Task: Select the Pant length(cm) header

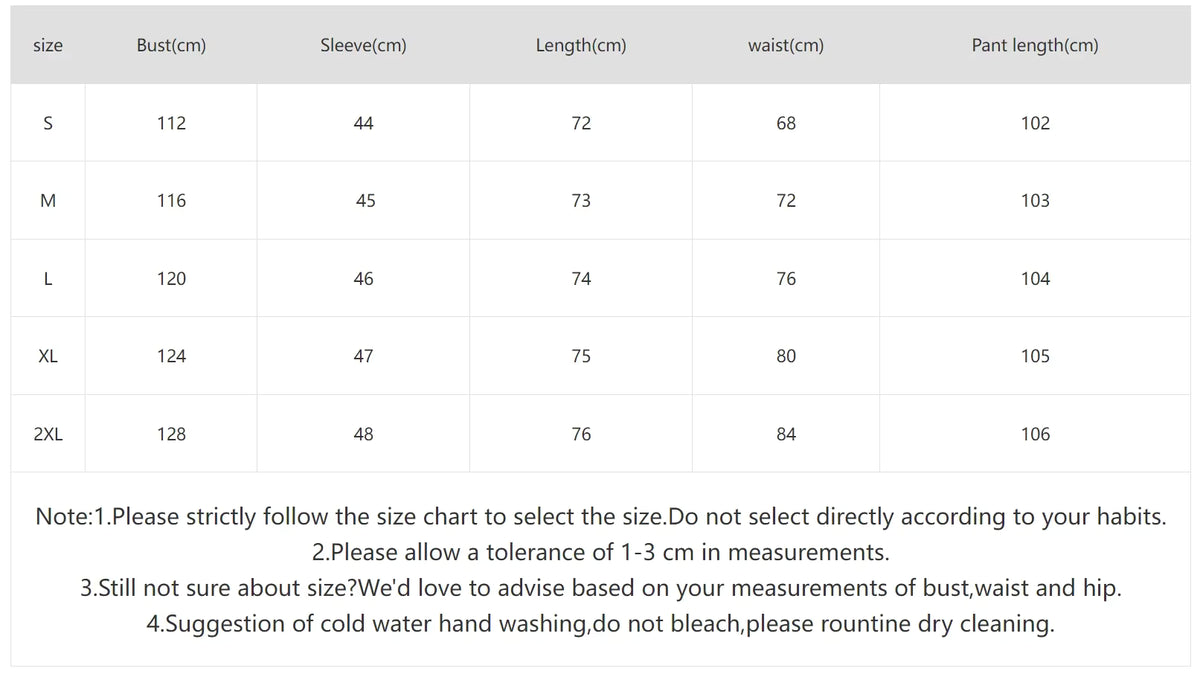Action: point(1035,45)
